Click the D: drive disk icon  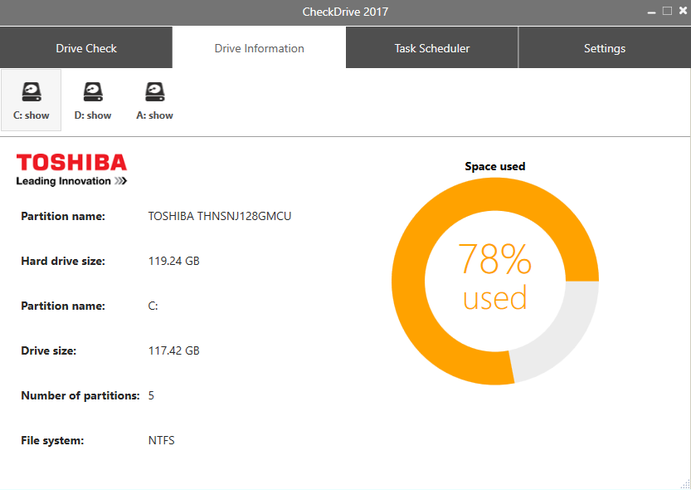coord(93,92)
